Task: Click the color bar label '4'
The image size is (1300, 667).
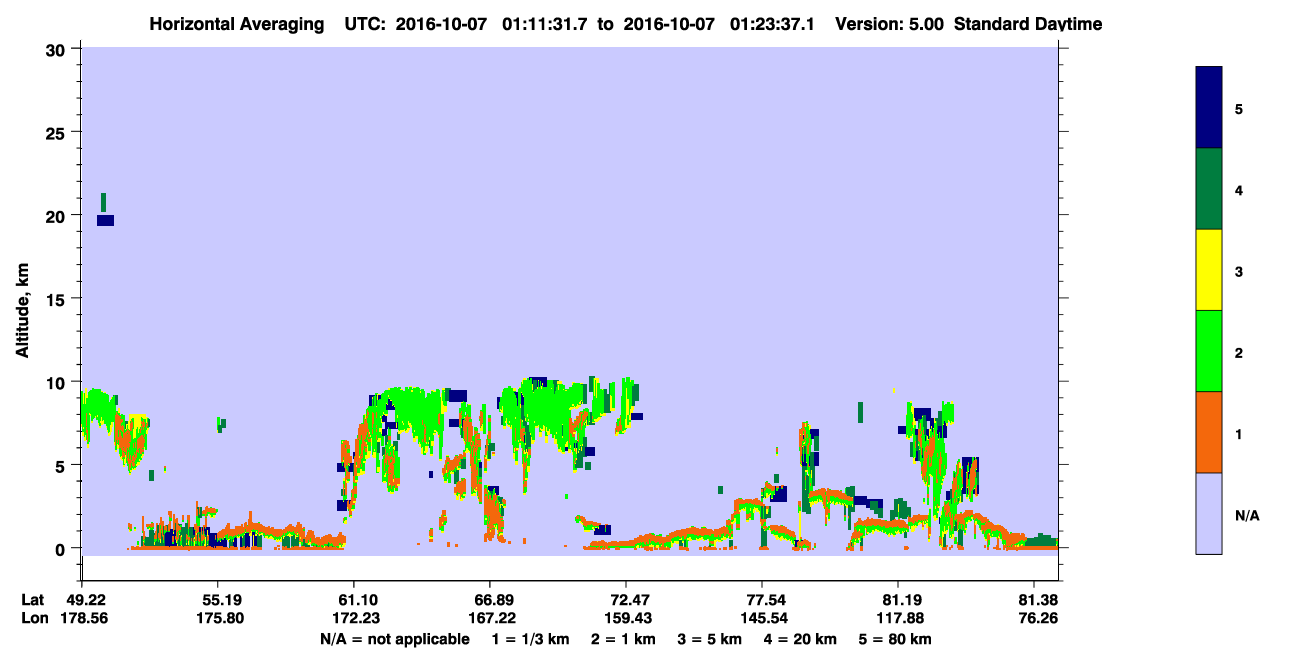Action: [x=1239, y=190]
